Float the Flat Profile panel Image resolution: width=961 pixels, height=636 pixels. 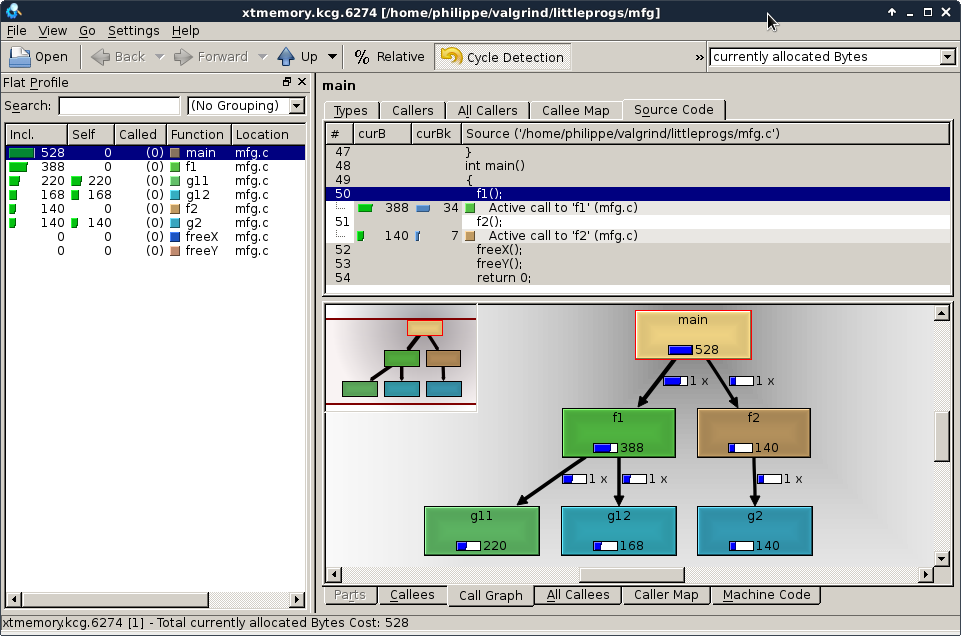pos(287,83)
